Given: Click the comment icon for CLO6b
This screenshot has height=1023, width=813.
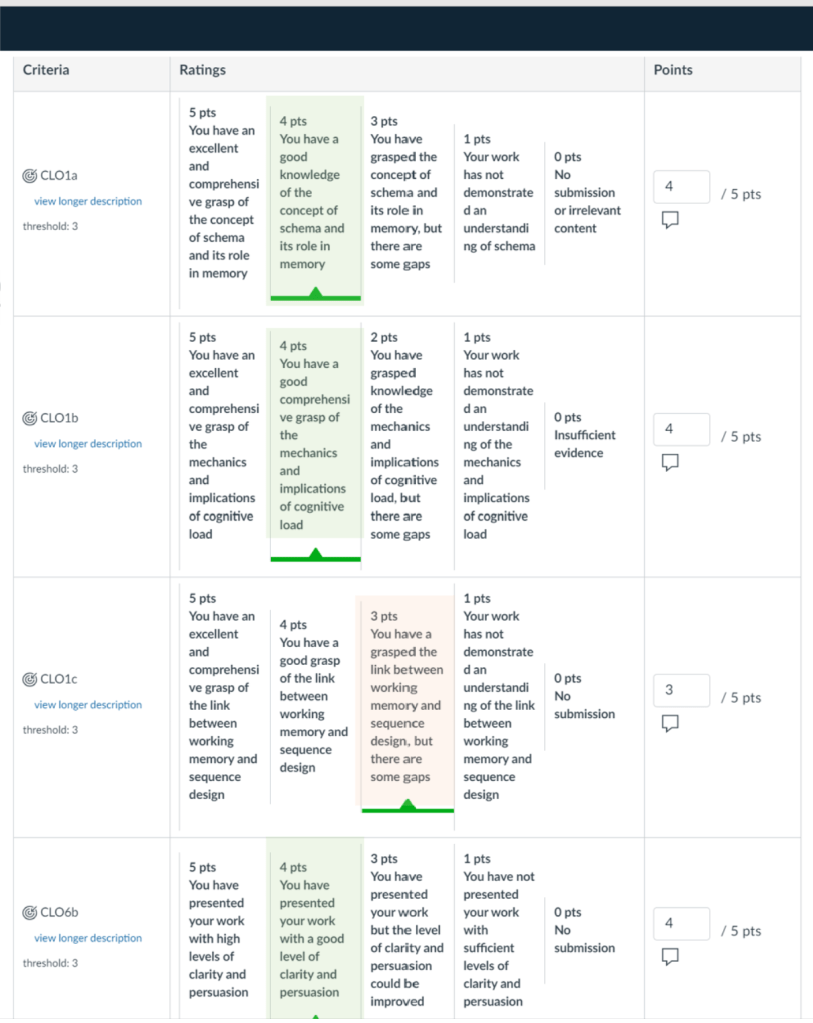Looking at the screenshot, I should coord(670,956).
